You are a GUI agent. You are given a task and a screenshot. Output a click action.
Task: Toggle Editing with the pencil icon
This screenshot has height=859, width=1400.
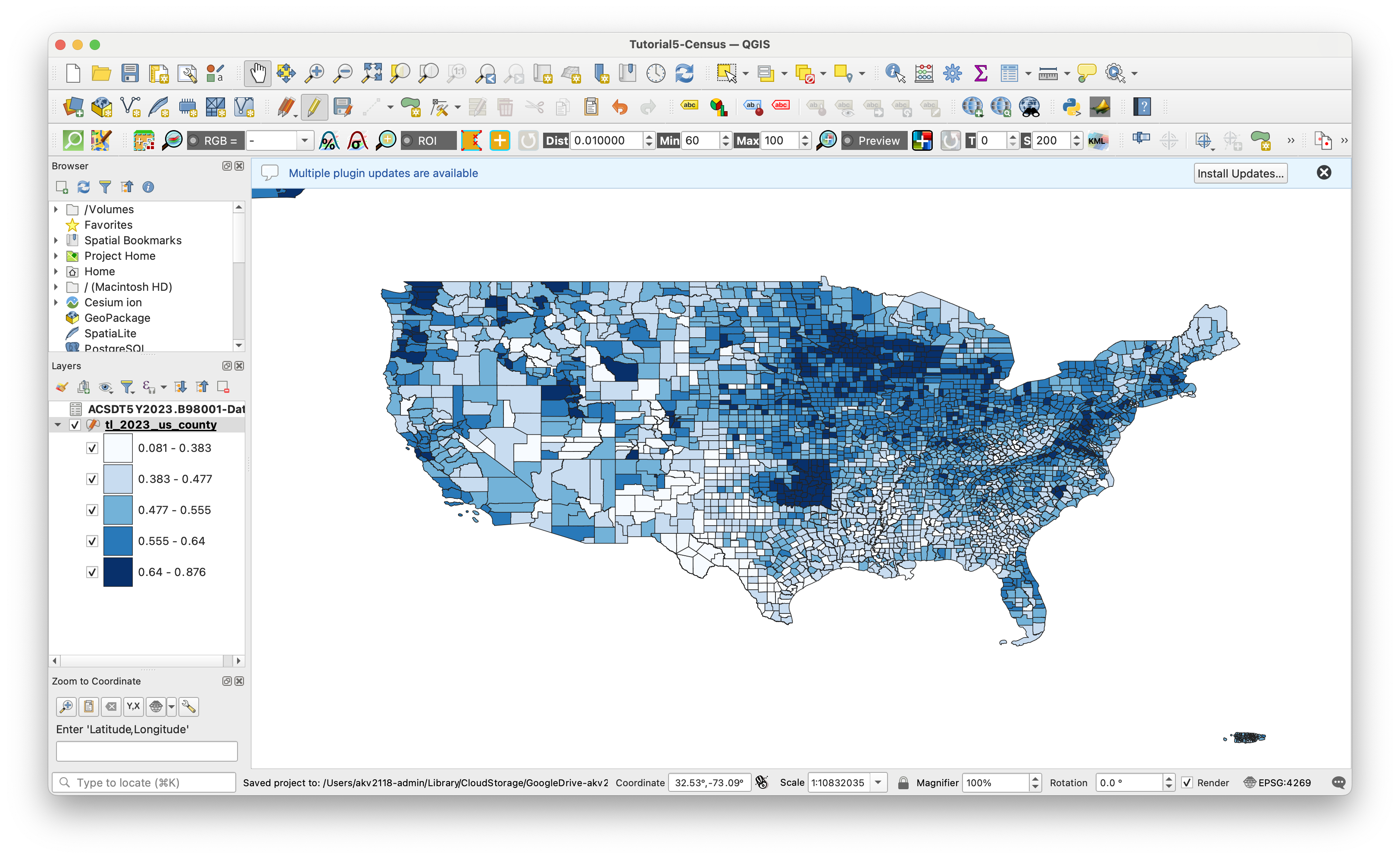tap(314, 107)
